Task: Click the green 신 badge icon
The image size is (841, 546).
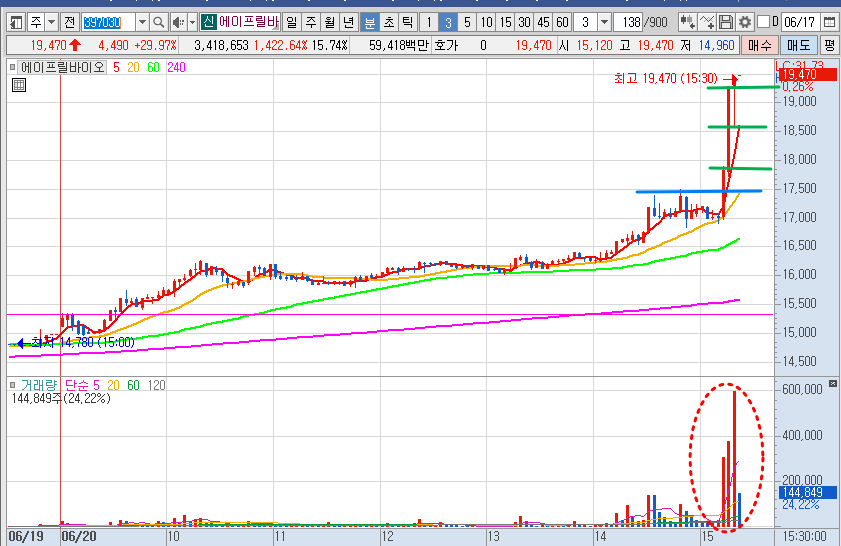Action: coord(209,22)
